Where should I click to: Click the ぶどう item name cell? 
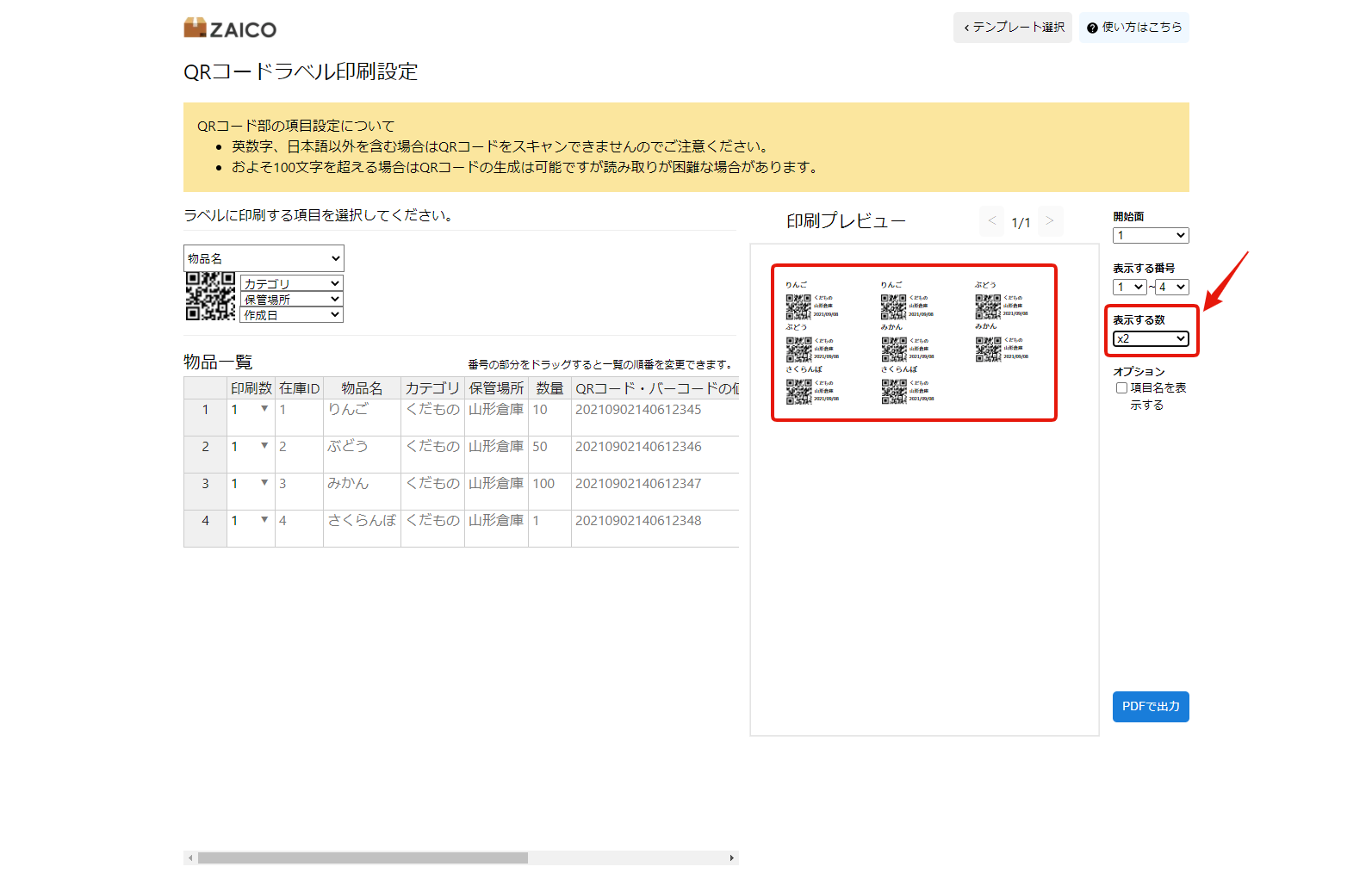click(362, 455)
